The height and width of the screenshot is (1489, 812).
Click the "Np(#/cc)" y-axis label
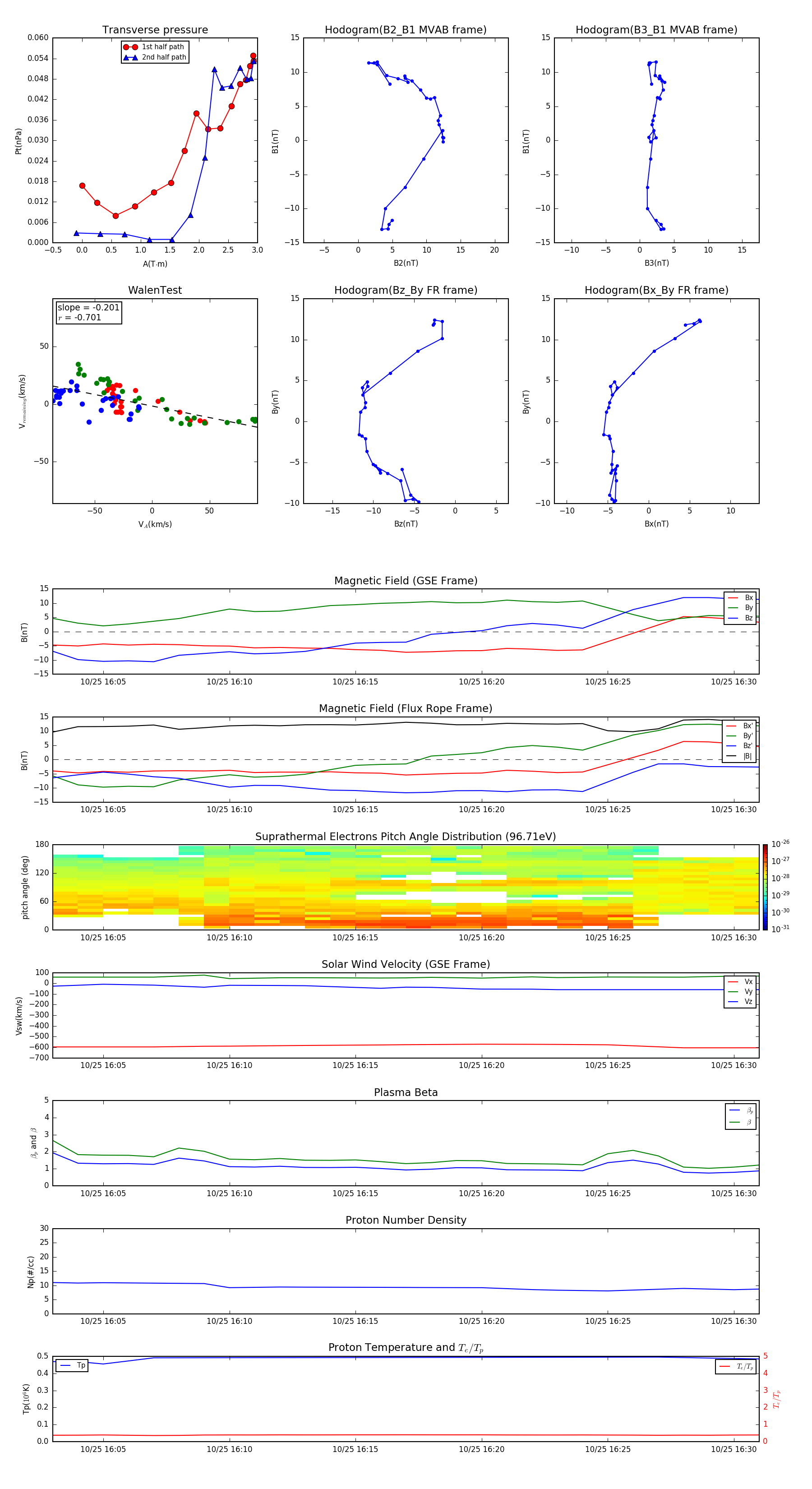[x=31, y=1272]
